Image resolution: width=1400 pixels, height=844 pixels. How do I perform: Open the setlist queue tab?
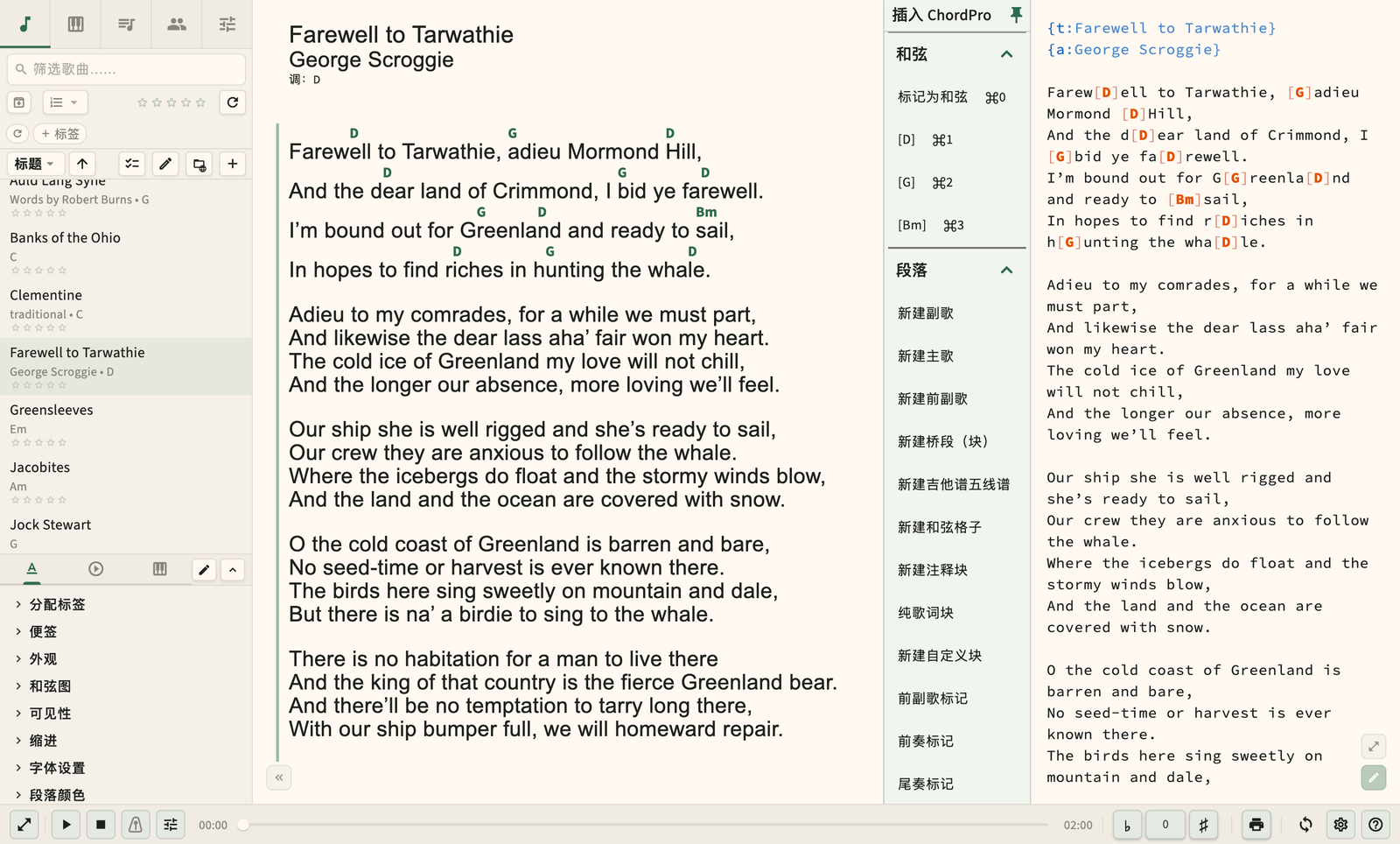(x=126, y=24)
